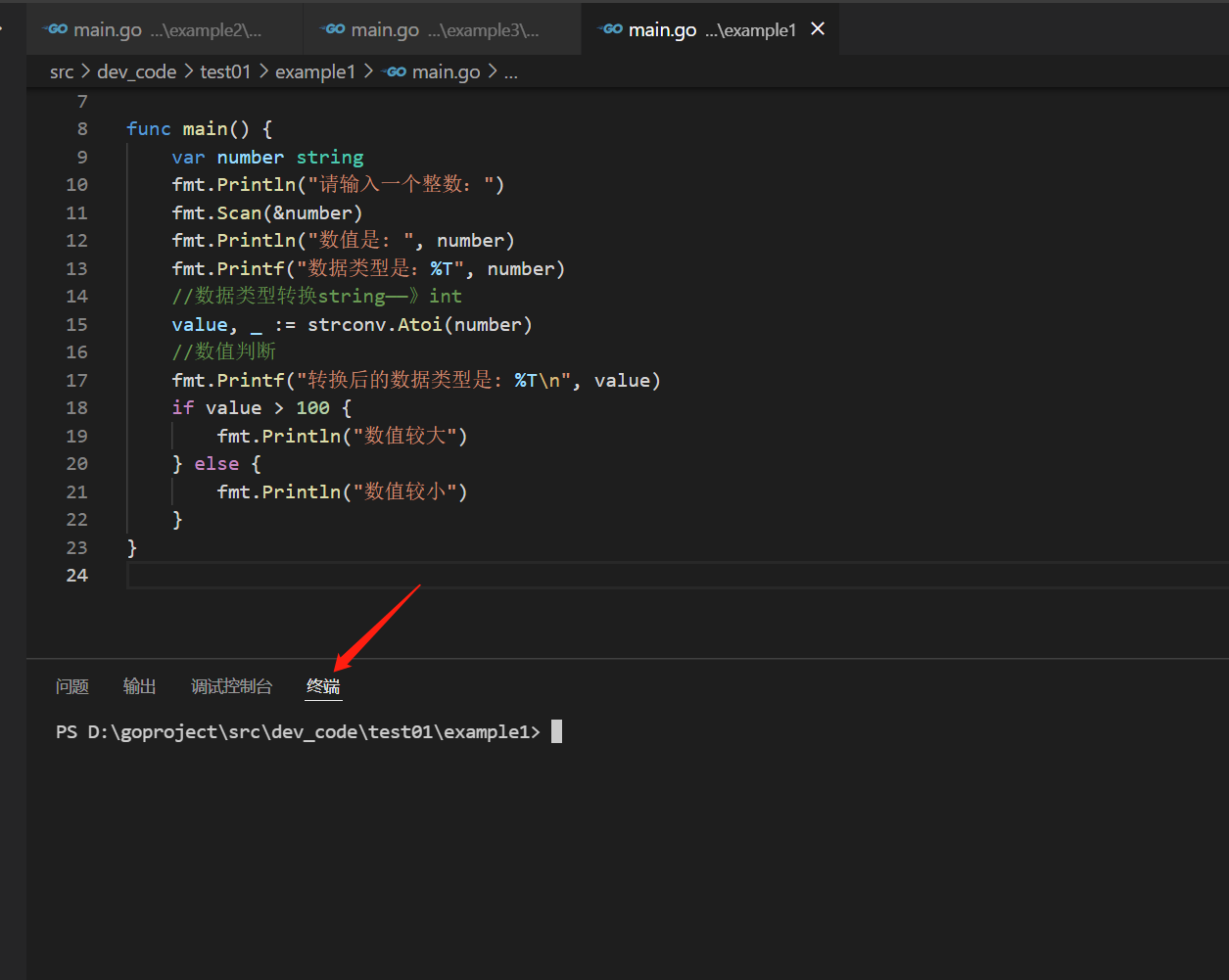This screenshot has height=980, width=1229.
Task: Click the Go icon on the example3 tab
Action: click(333, 29)
